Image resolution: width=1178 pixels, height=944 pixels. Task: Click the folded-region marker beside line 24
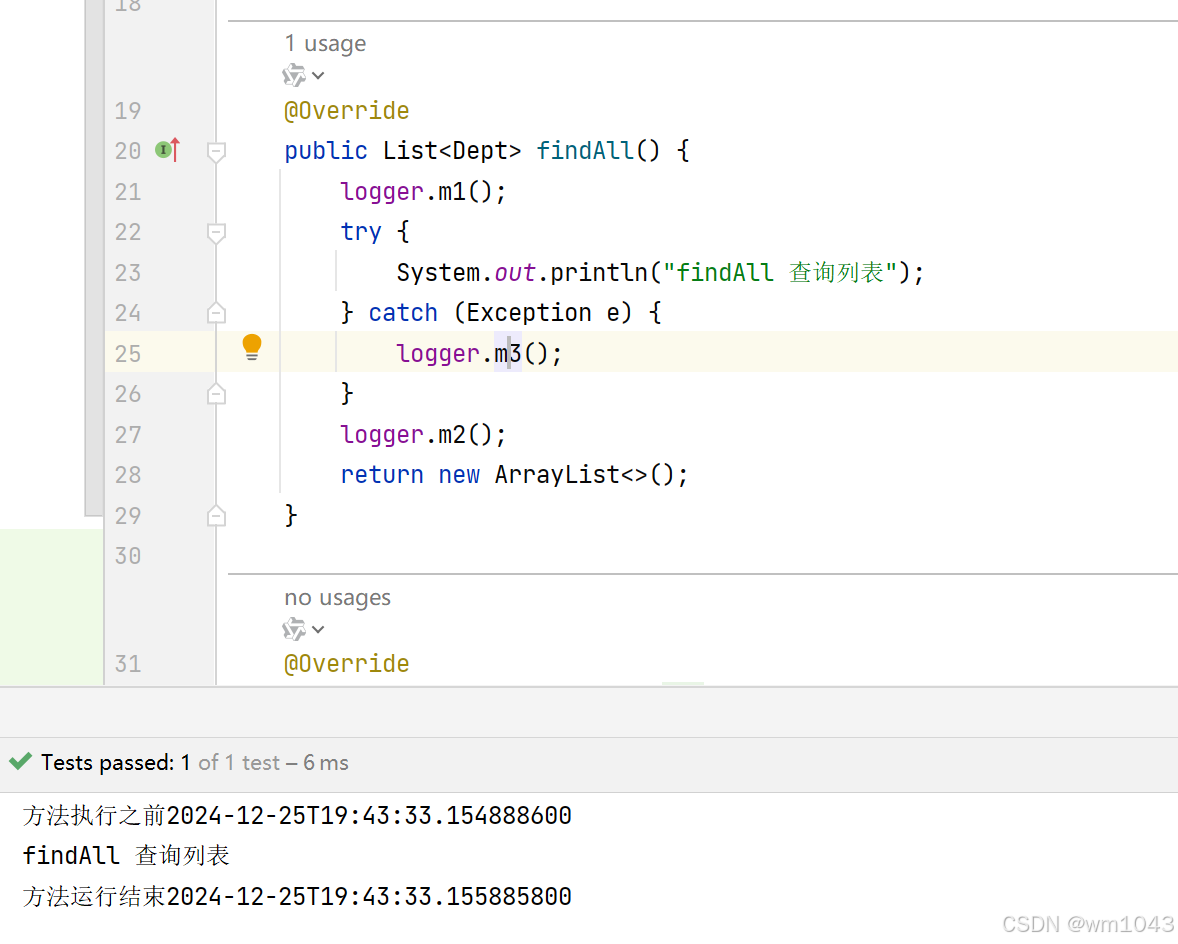(216, 312)
